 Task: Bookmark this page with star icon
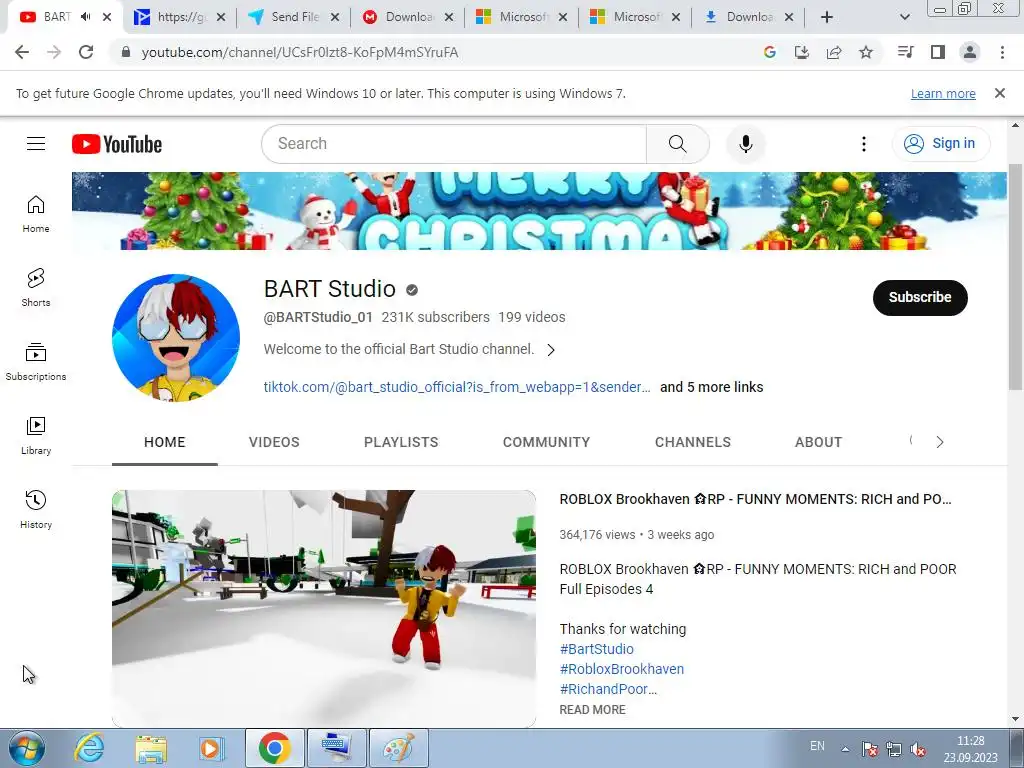pyautogui.click(x=866, y=52)
